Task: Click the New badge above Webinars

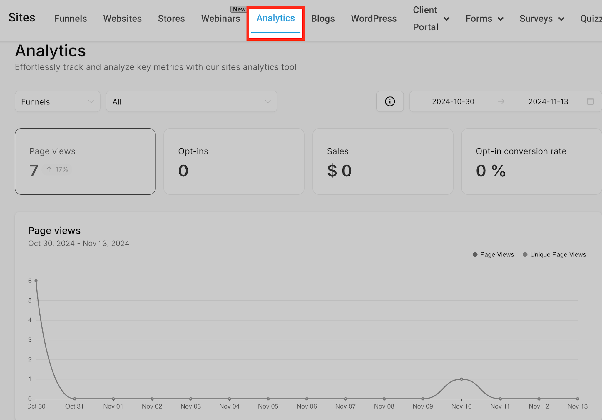Action: 238,9
